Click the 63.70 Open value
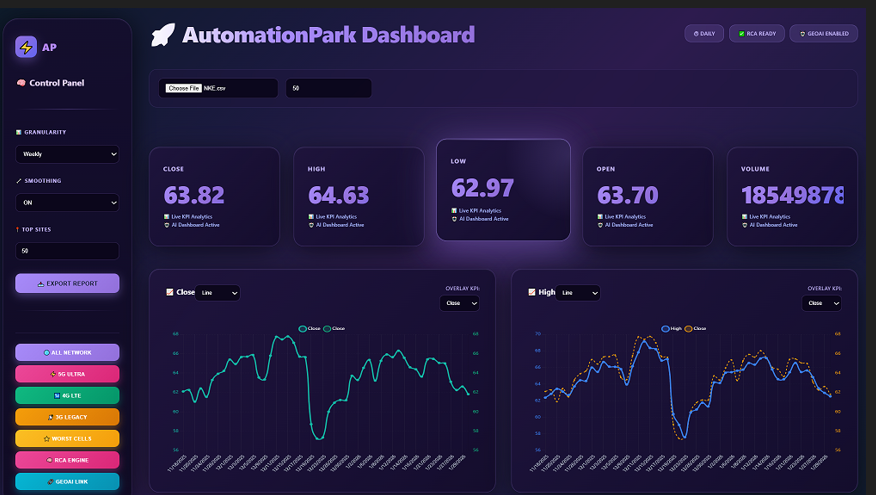The width and height of the screenshot is (876, 495). pyautogui.click(x=627, y=196)
